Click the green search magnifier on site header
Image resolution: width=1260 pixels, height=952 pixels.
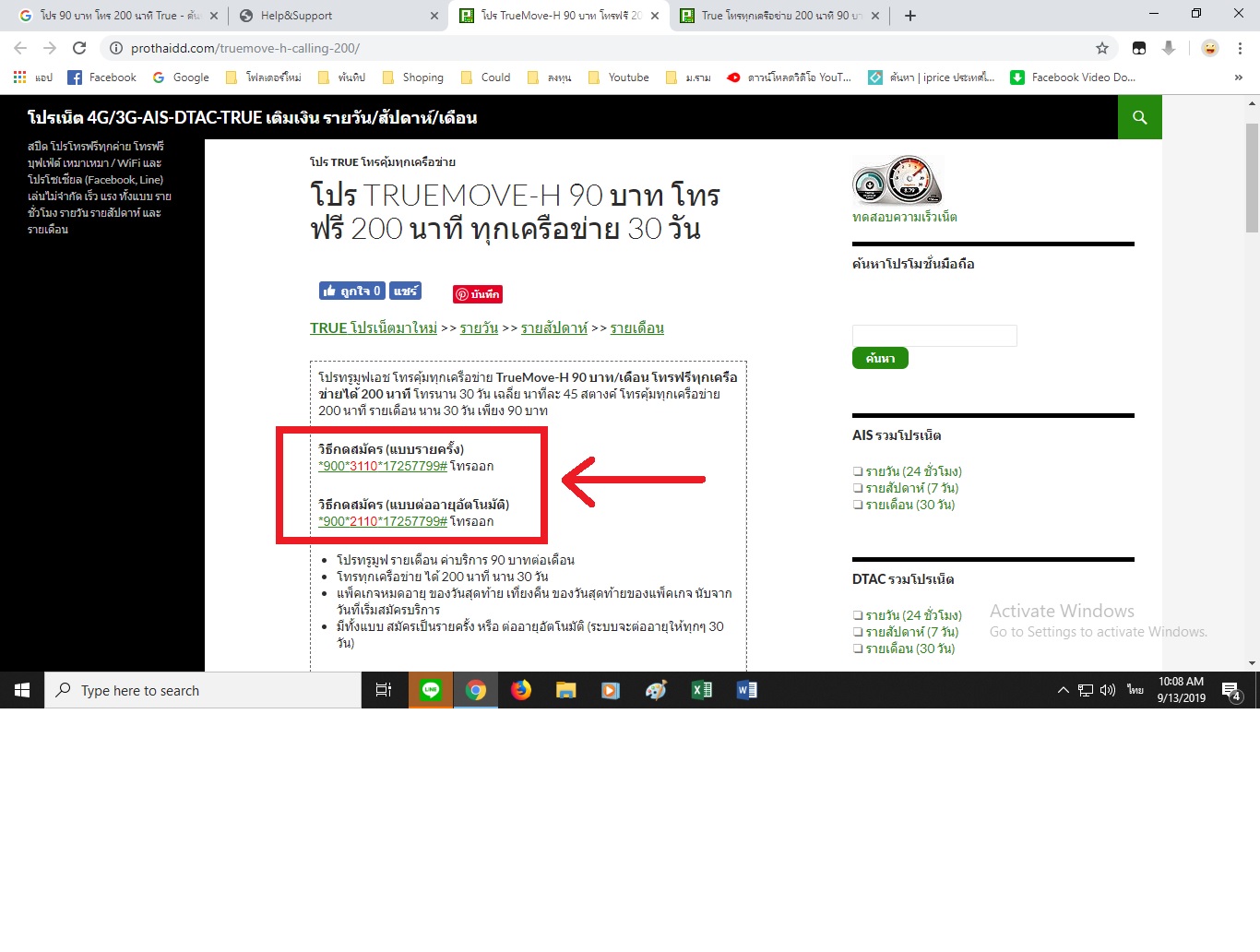(x=1140, y=117)
